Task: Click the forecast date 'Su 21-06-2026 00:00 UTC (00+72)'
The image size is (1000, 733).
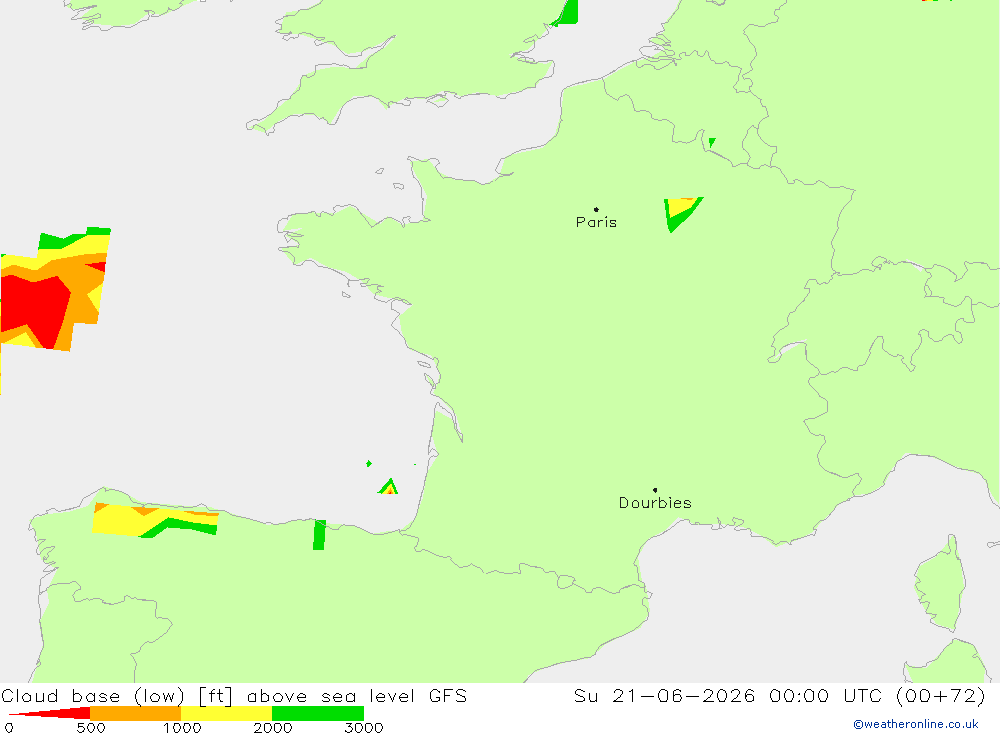Action: [x=779, y=695]
